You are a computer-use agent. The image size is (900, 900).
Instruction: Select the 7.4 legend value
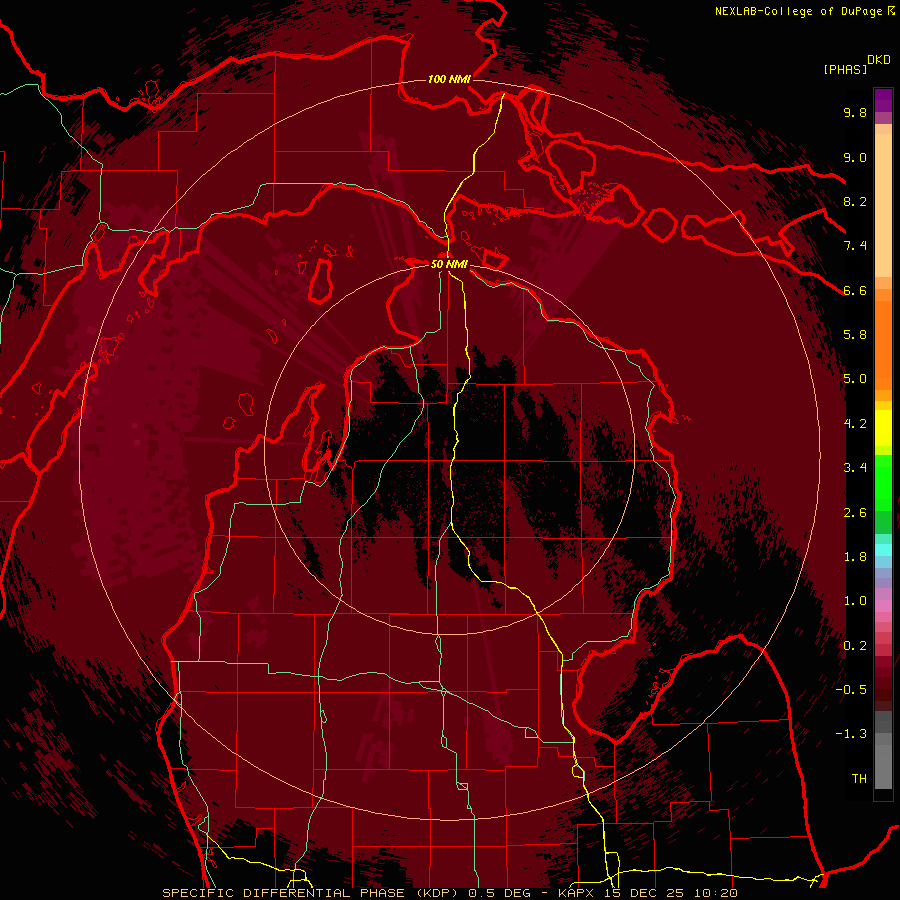point(855,246)
